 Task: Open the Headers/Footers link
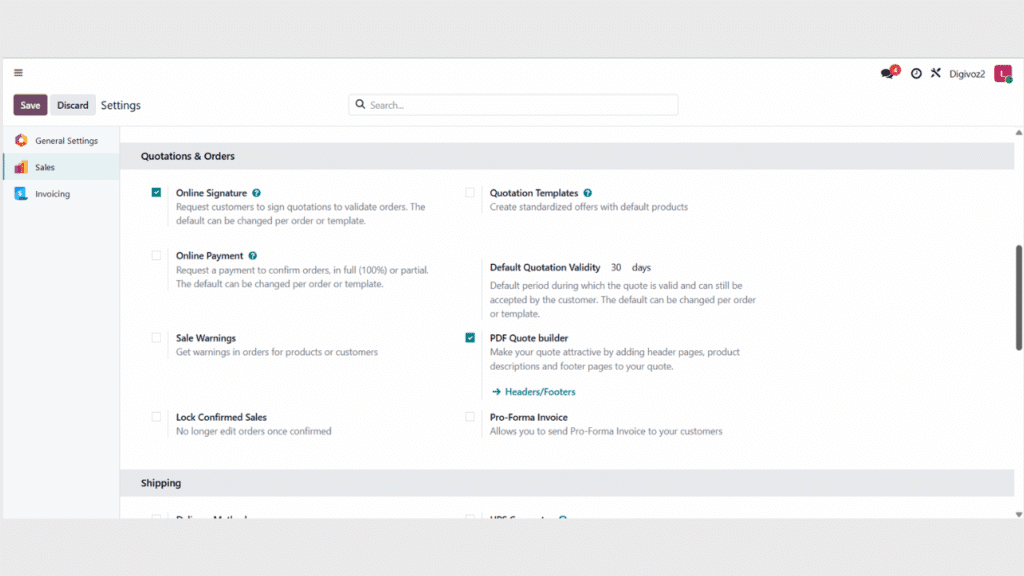(539, 392)
